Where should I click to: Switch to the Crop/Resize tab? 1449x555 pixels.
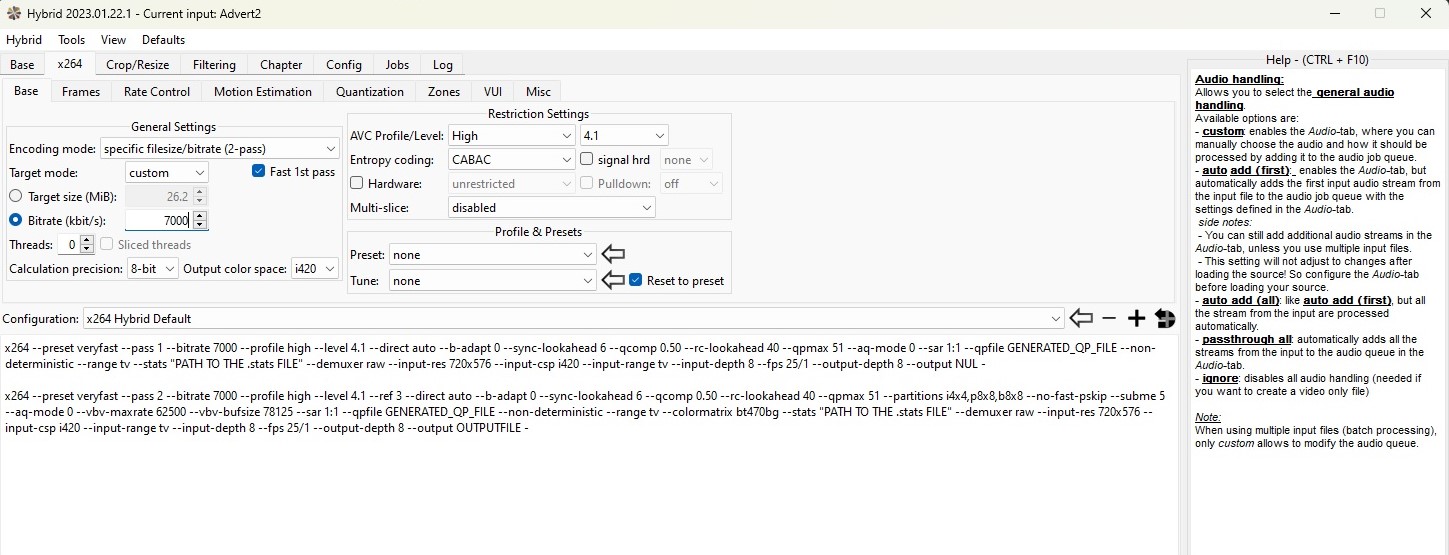138,64
